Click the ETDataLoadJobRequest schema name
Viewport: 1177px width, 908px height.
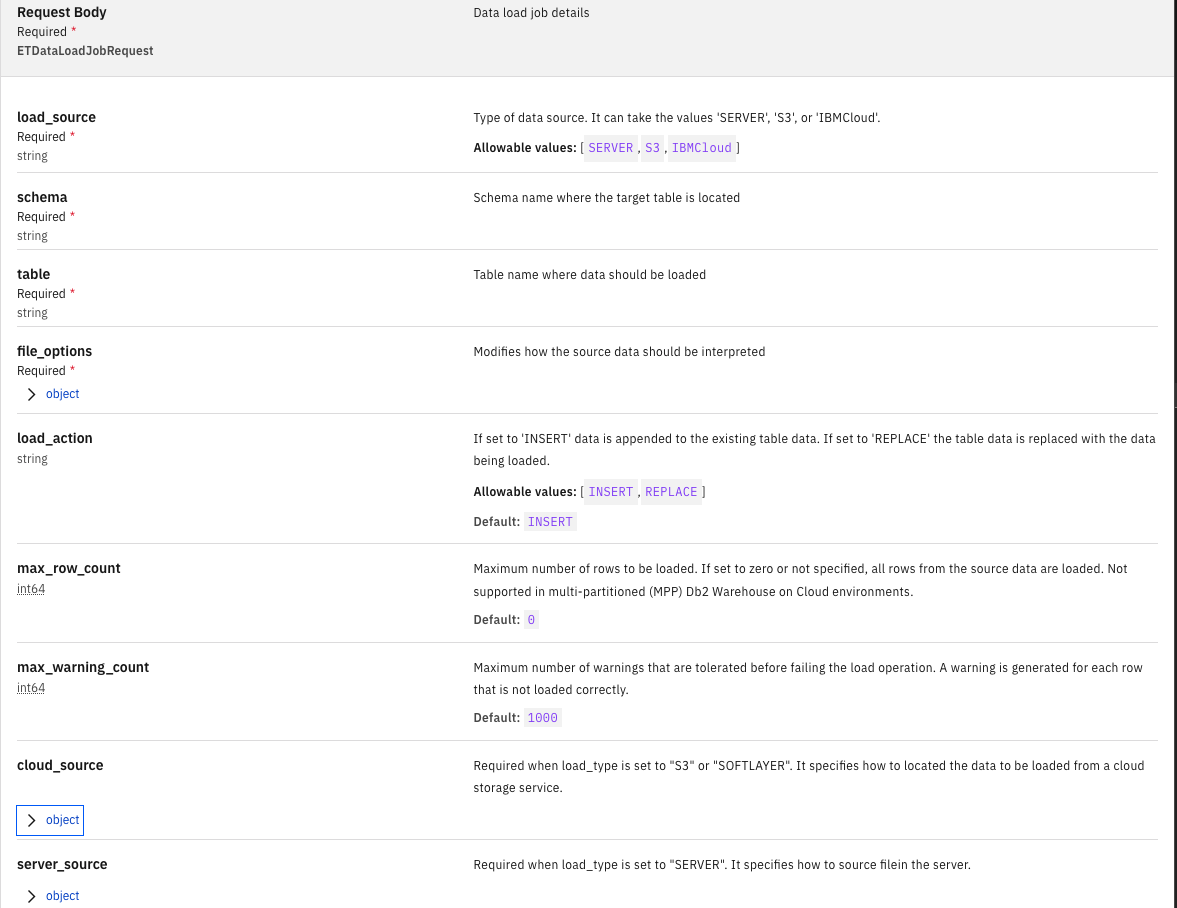coord(85,50)
